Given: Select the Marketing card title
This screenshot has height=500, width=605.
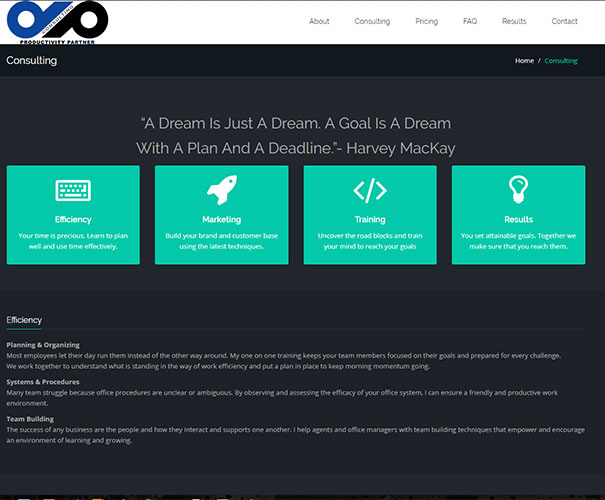Looking at the screenshot, I should (x=221, y=219).
